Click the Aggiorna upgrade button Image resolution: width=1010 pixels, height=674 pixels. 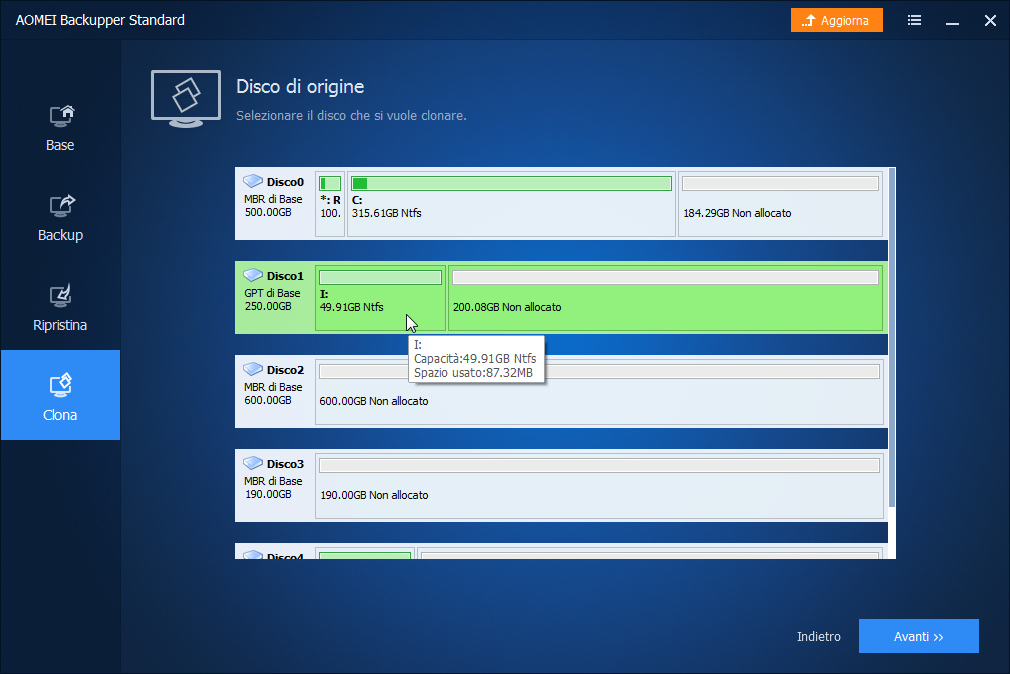tap(836, 20)
